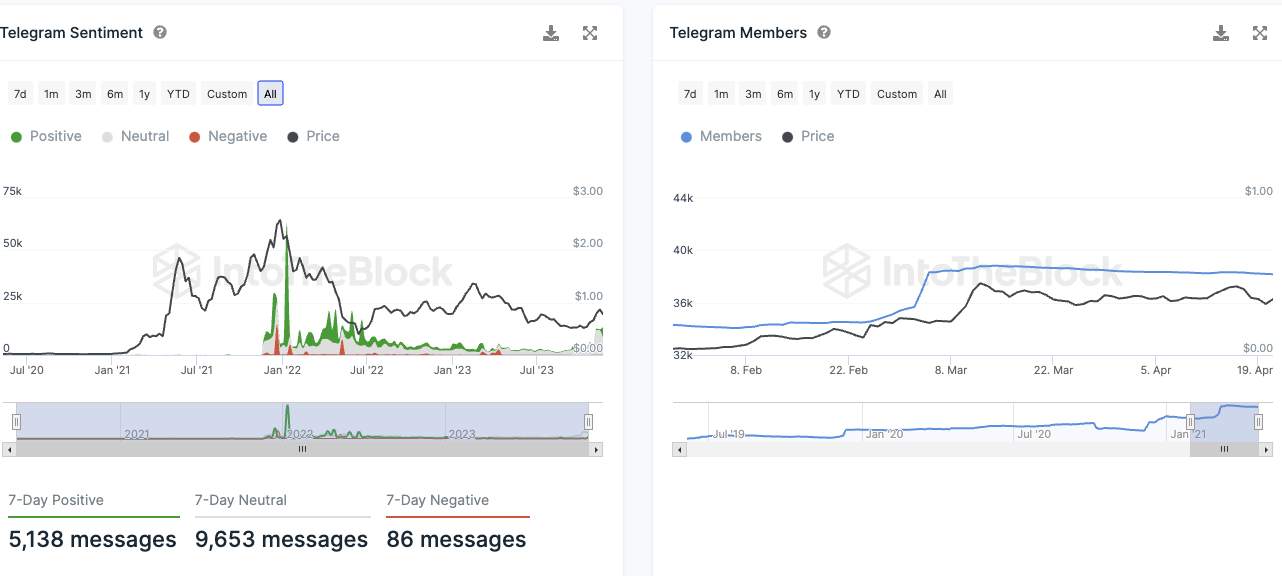Select YTD range in Telegram Members

tap(848, 94)
